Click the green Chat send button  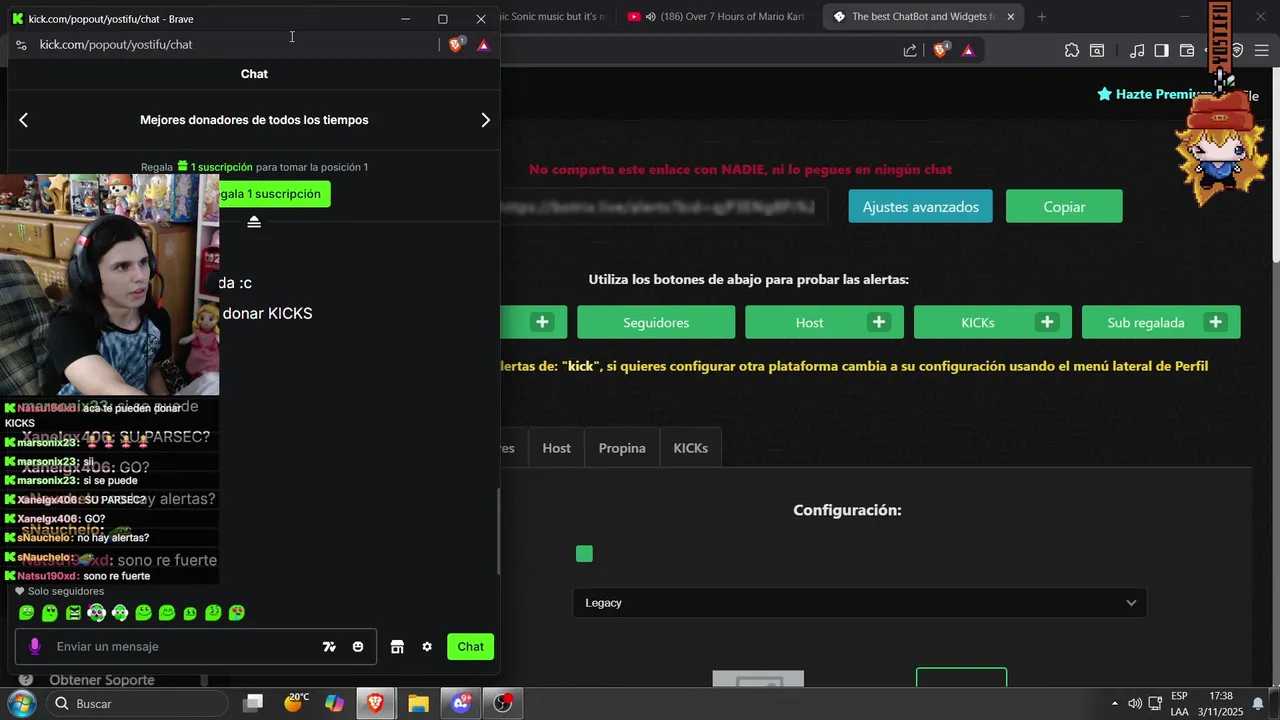click(x=470, y=647)
